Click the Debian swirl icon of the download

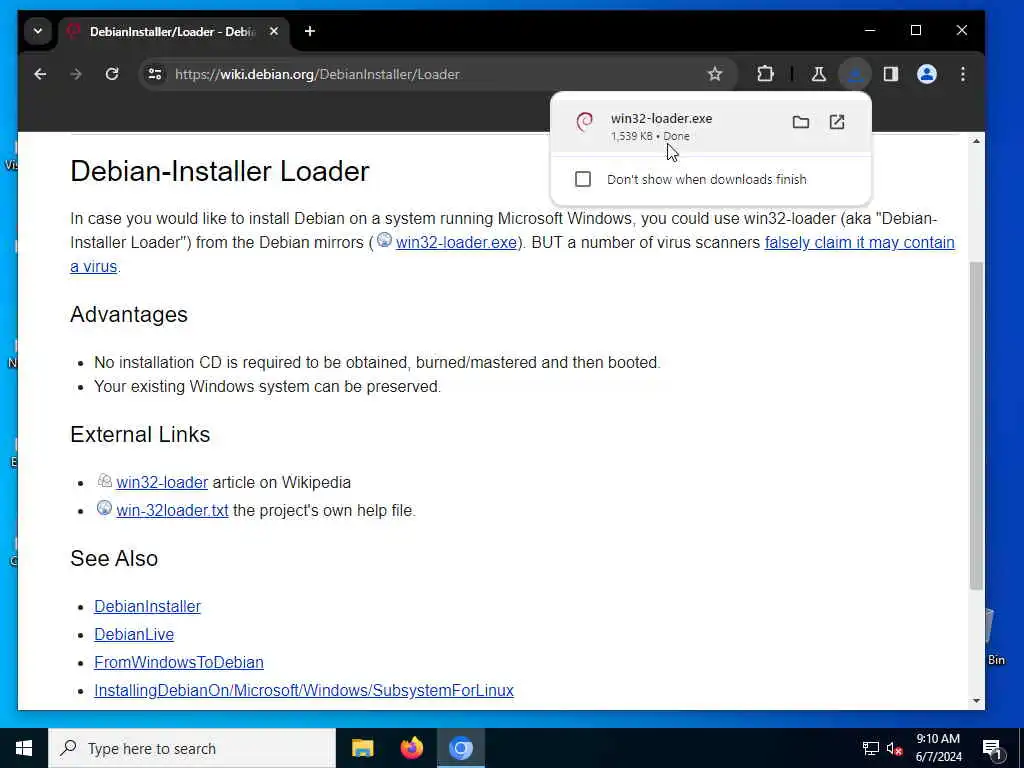[x=584, y=122]
